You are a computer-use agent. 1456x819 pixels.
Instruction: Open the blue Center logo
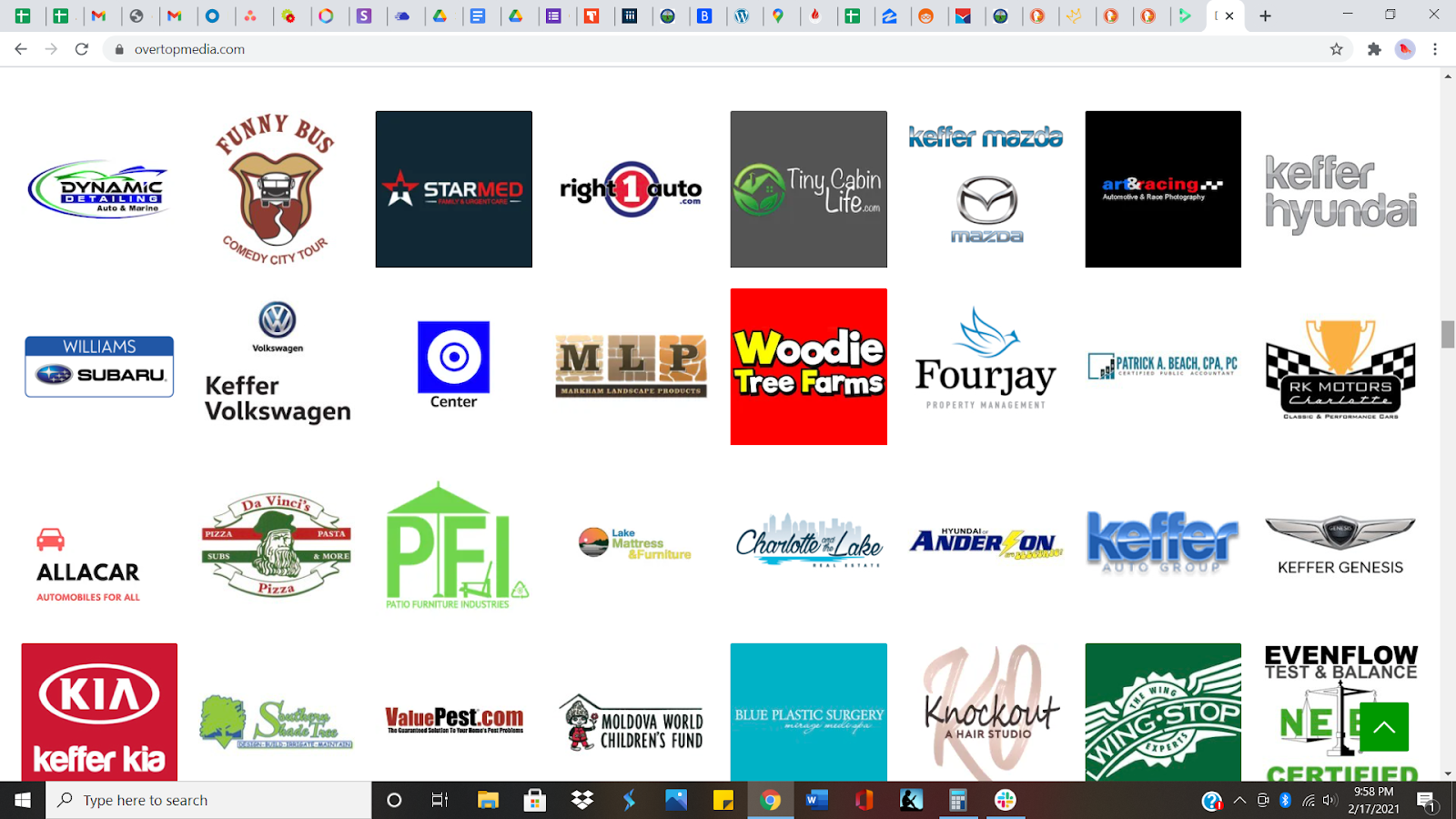453,365
